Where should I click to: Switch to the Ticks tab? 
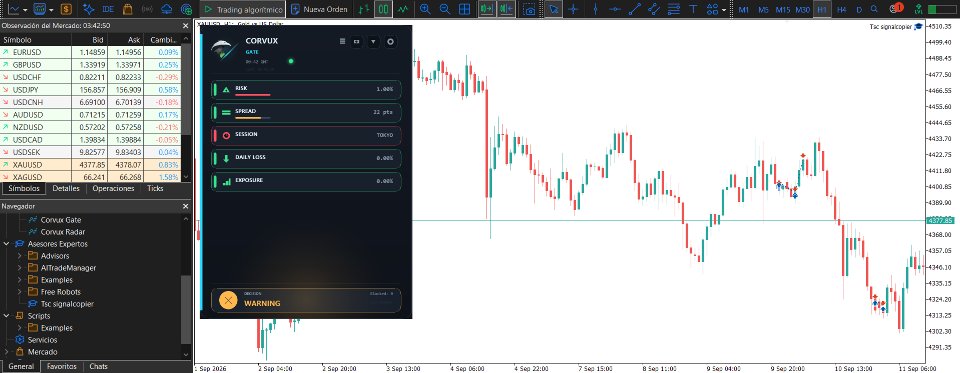coord(156,189)
